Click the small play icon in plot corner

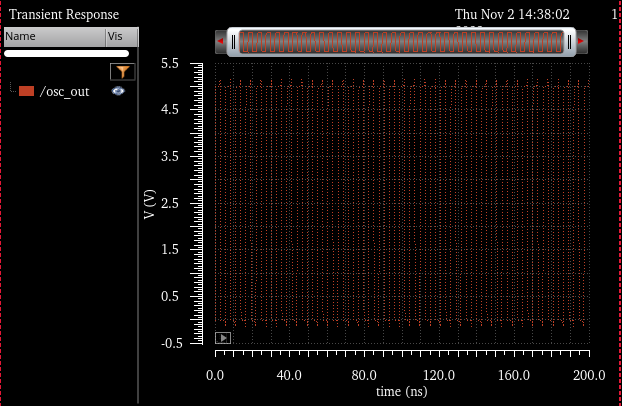point(223,338)
